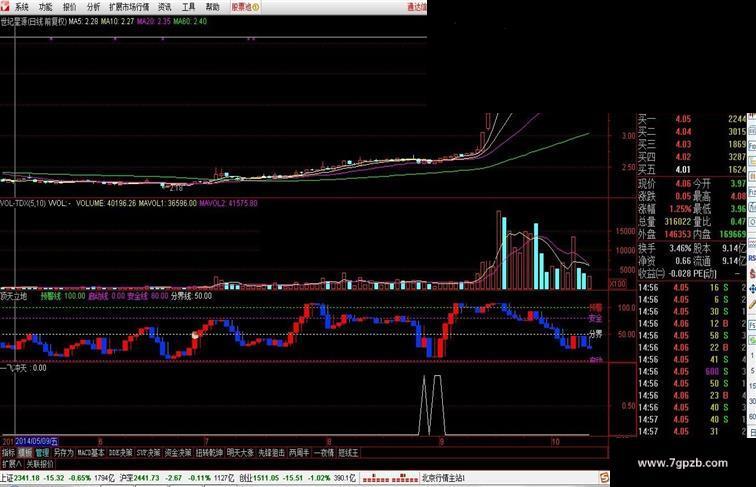Viewport: 756px width, 487px height.
Task: Click the 买三 bid row priced 4.03
Action: [x=691, y=144]
